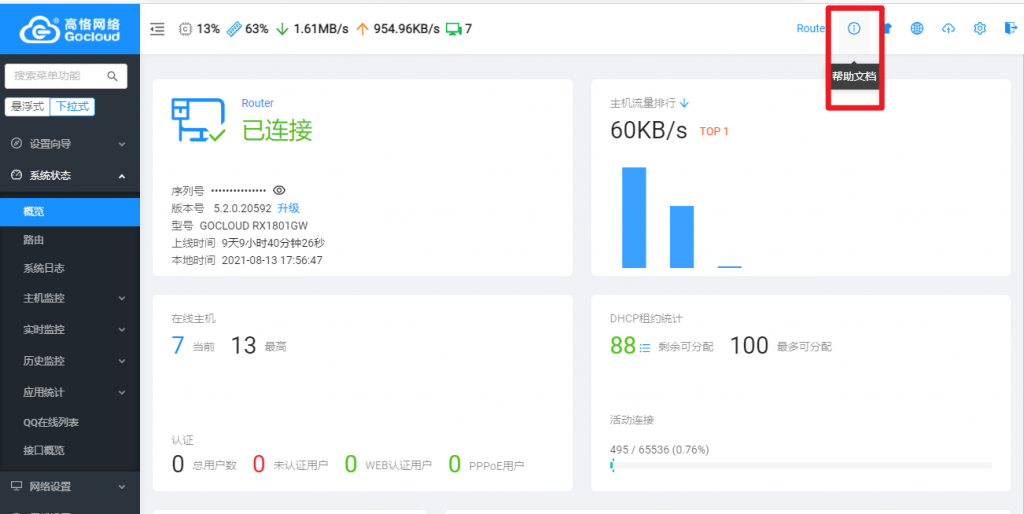The image size is (1024, 514).
Task: Expand the 设置向导 menu chevron
Action: click(121, 144)
